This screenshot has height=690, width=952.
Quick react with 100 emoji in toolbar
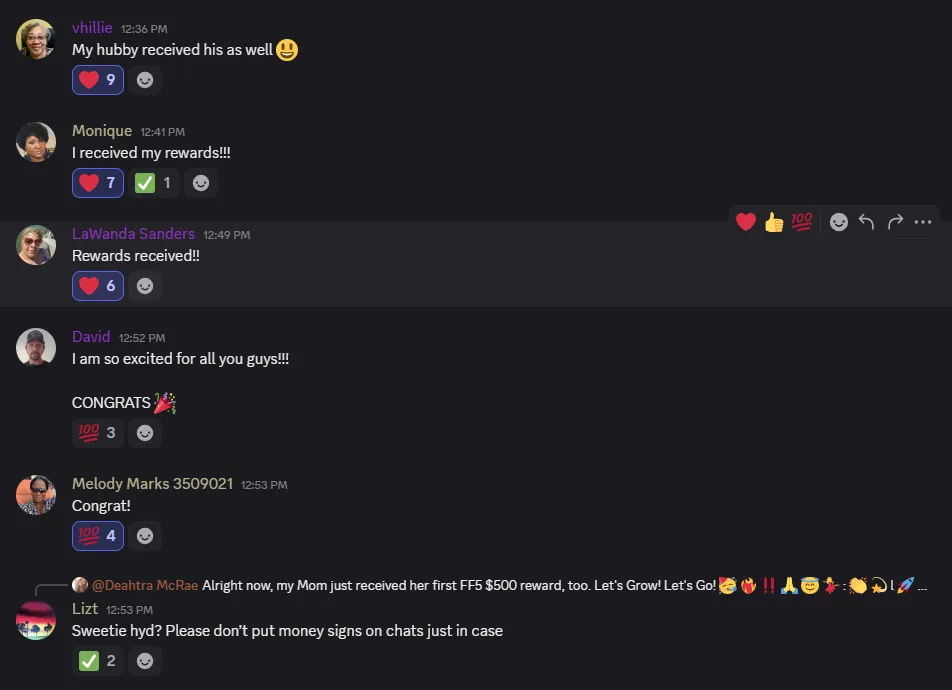802,222
